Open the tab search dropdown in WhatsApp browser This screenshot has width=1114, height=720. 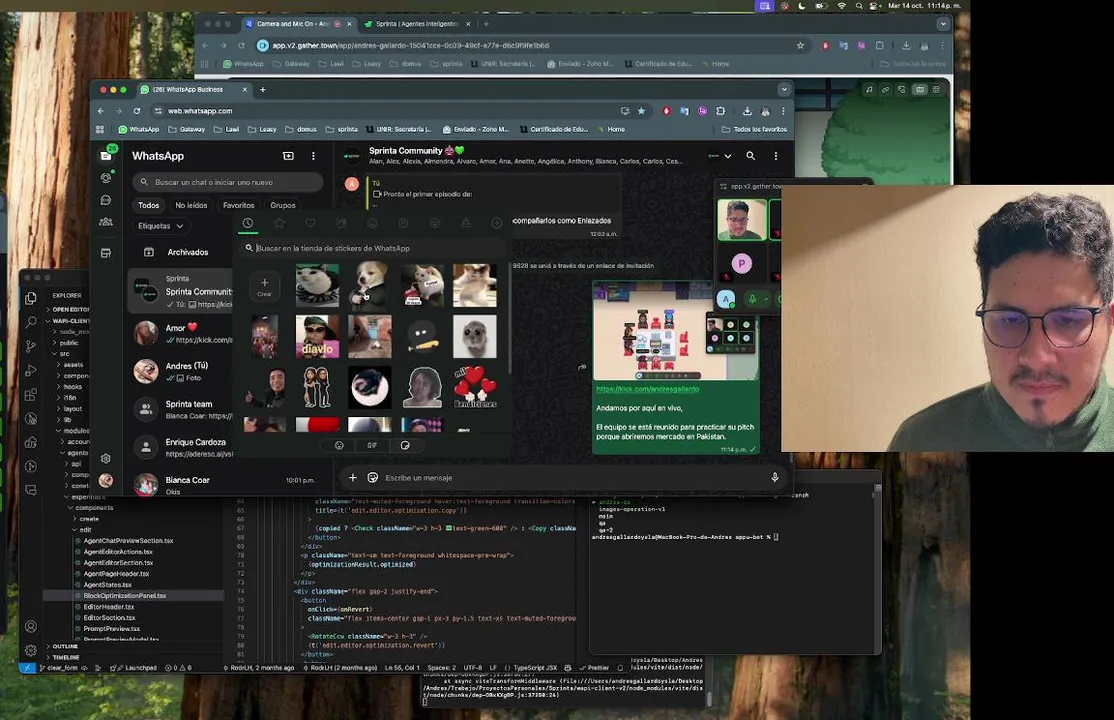point(784,90)
